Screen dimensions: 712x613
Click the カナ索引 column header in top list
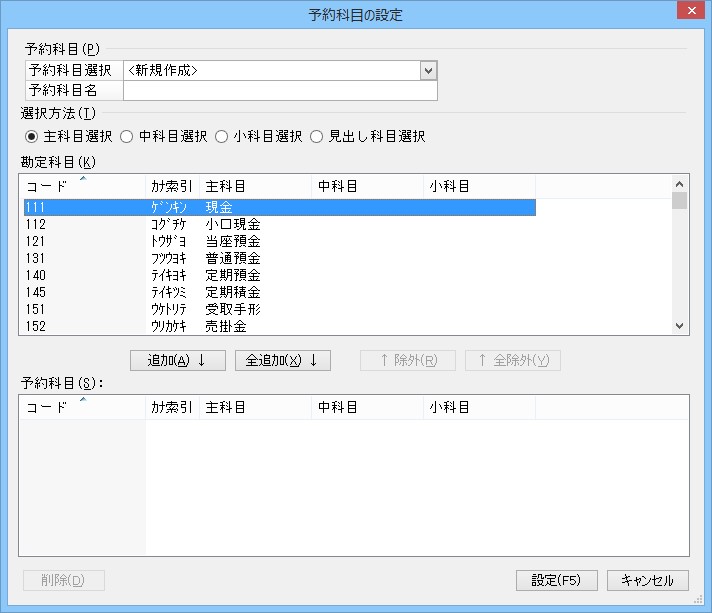(x=172, y=187)
